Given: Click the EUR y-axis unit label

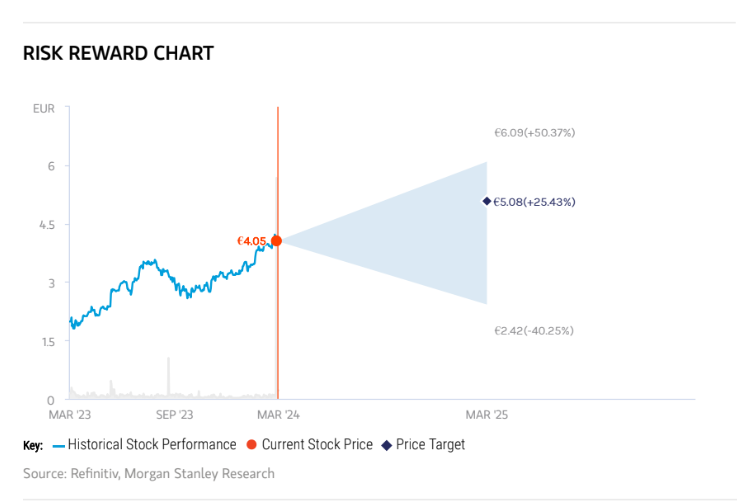Looking at the screenshot, I should tap(44, 107).
